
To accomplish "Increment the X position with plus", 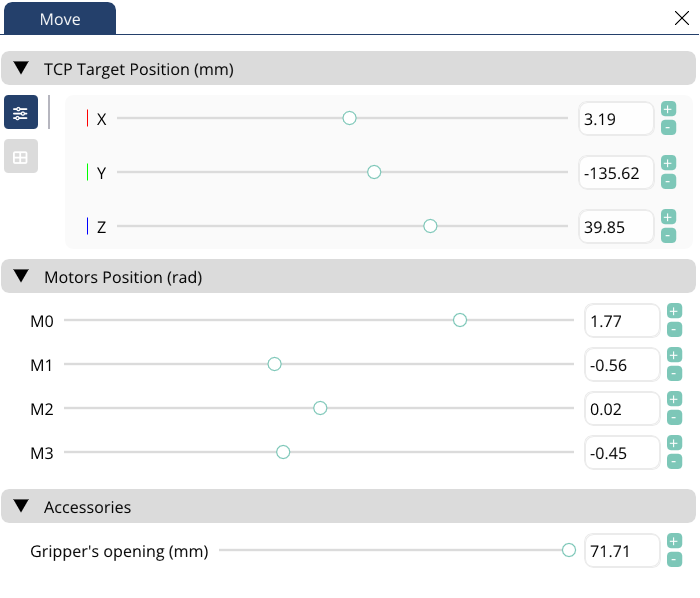I will [x=669, y=109].
